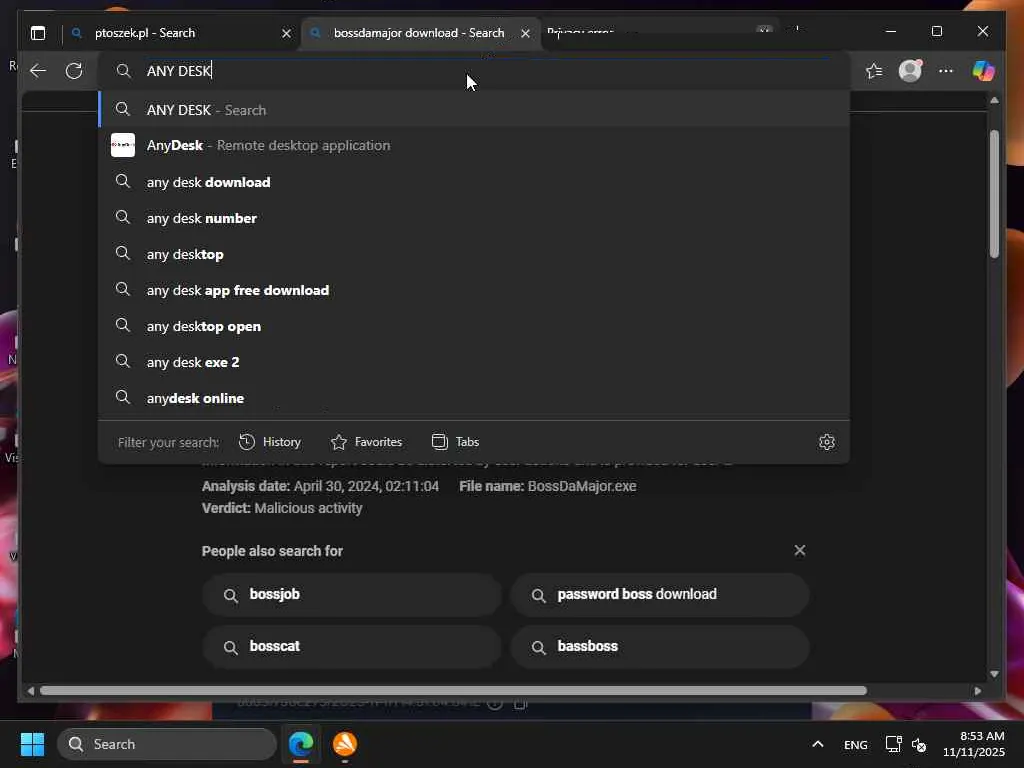Switch to ptoszek.pl - Search tab
1024x768 pixels.
click(x=180, y=33)
